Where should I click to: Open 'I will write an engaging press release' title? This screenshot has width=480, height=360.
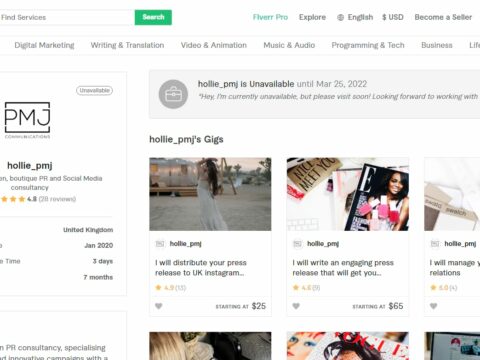(x=343, y=268)
